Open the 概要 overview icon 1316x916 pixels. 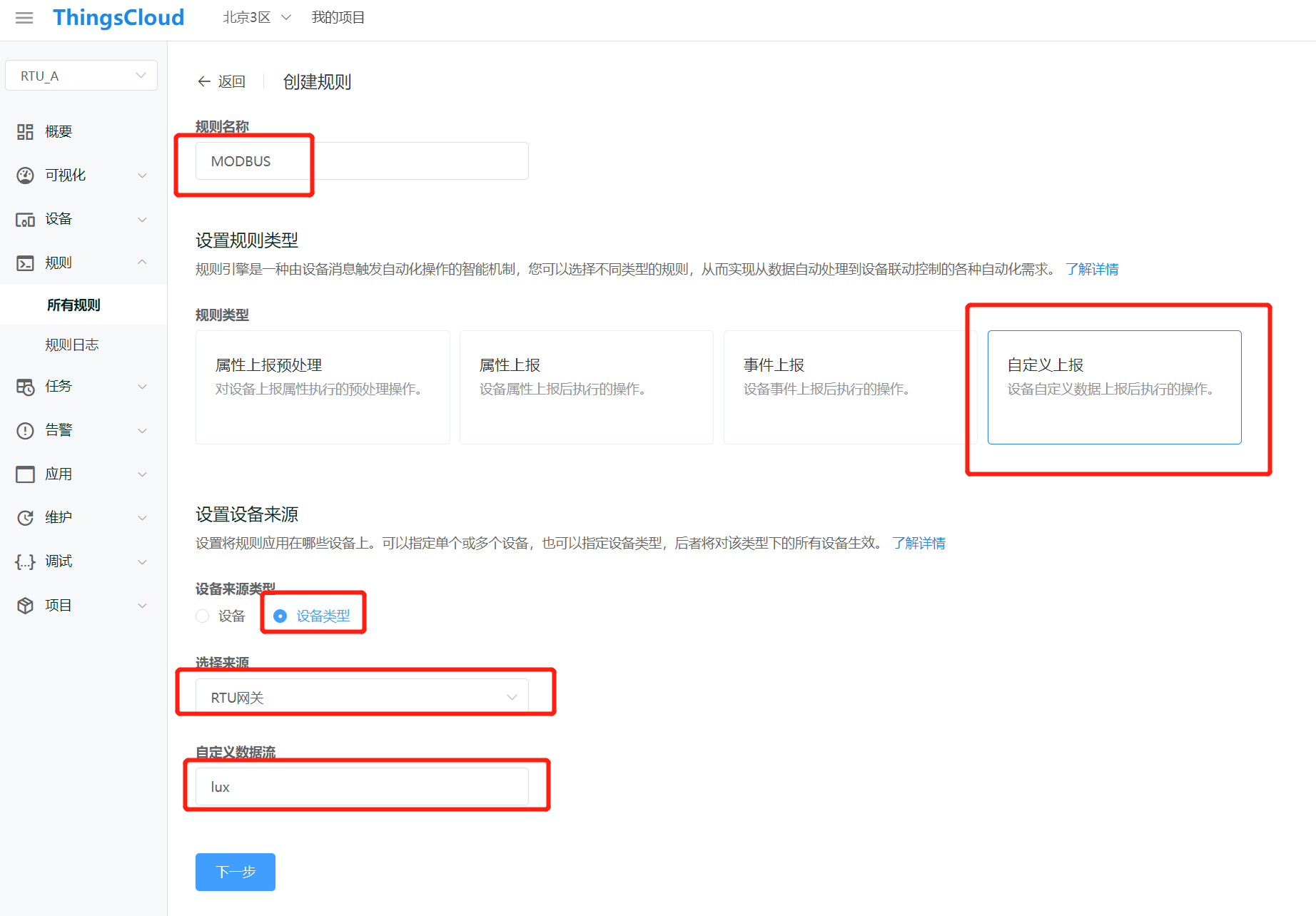click(x=25, y=131)
